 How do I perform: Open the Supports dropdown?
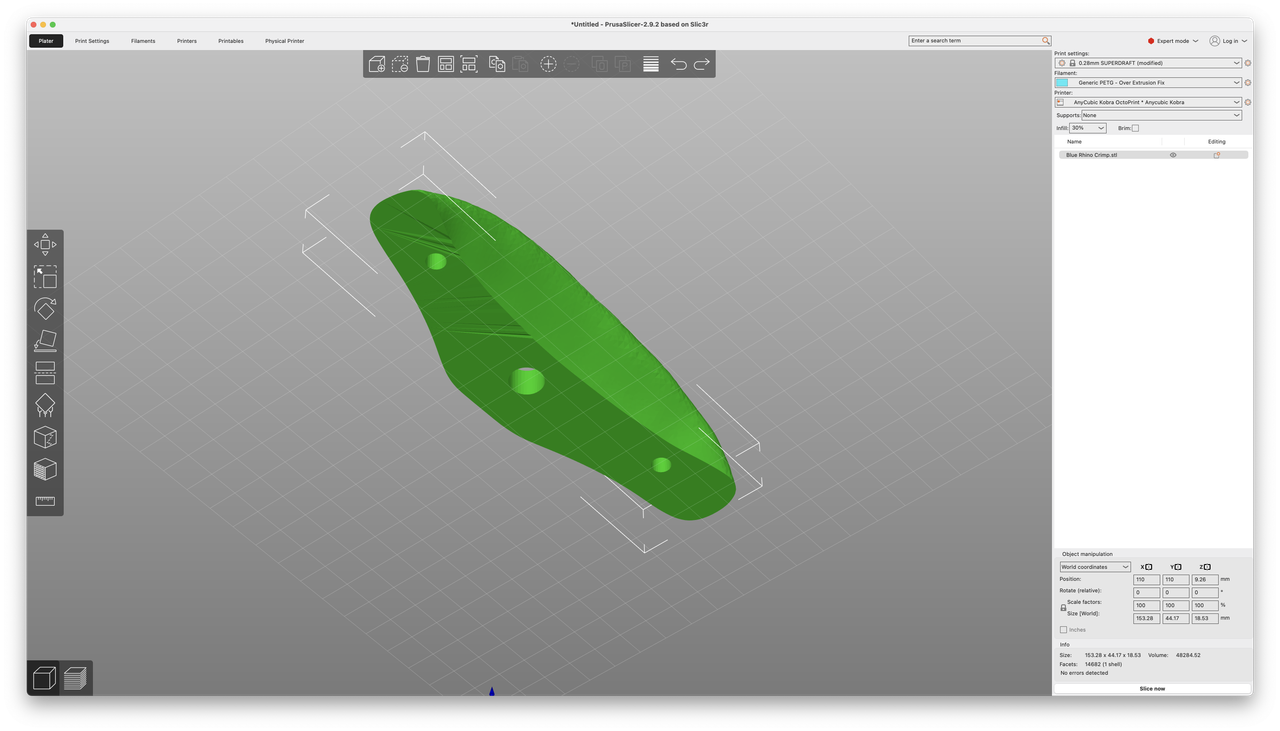coord(1161,115)
